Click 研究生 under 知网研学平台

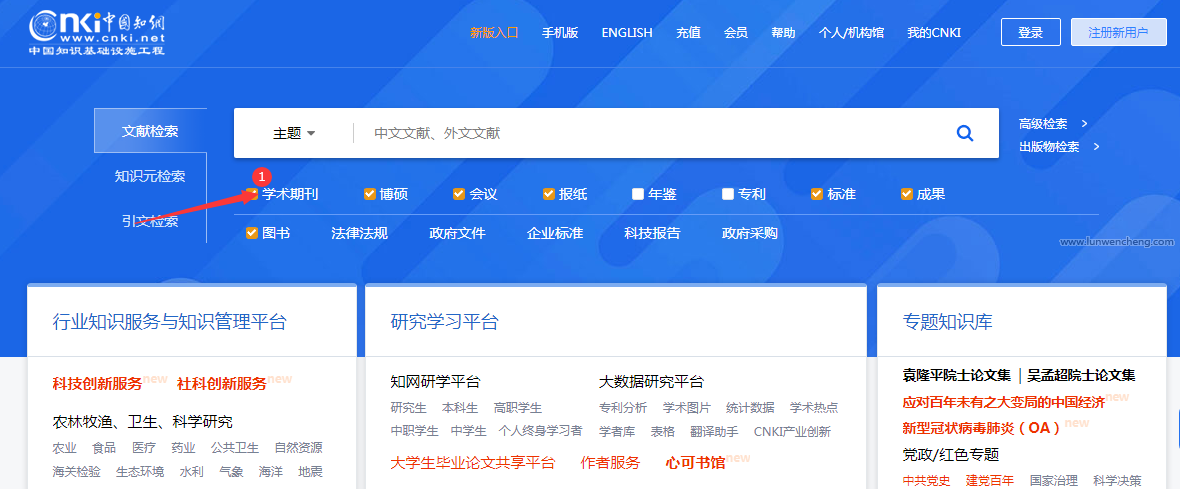[x=409, y=408]
